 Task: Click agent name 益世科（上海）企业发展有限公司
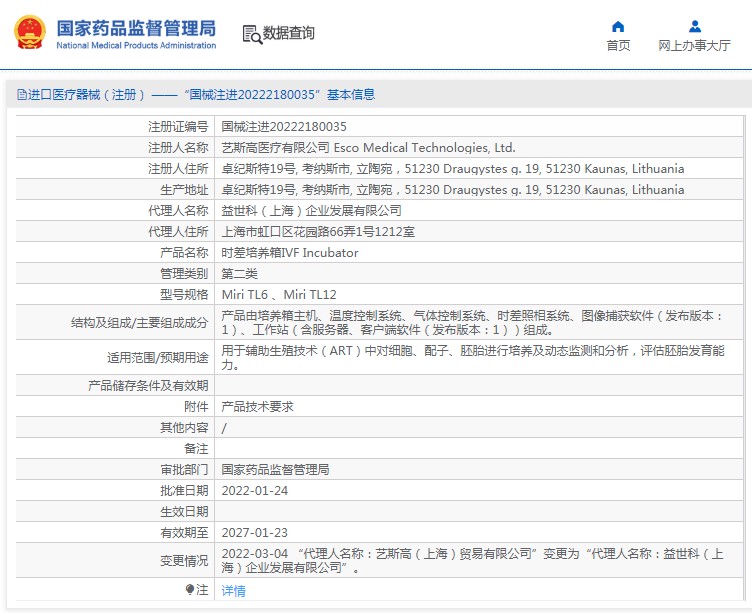click(311, 211)
